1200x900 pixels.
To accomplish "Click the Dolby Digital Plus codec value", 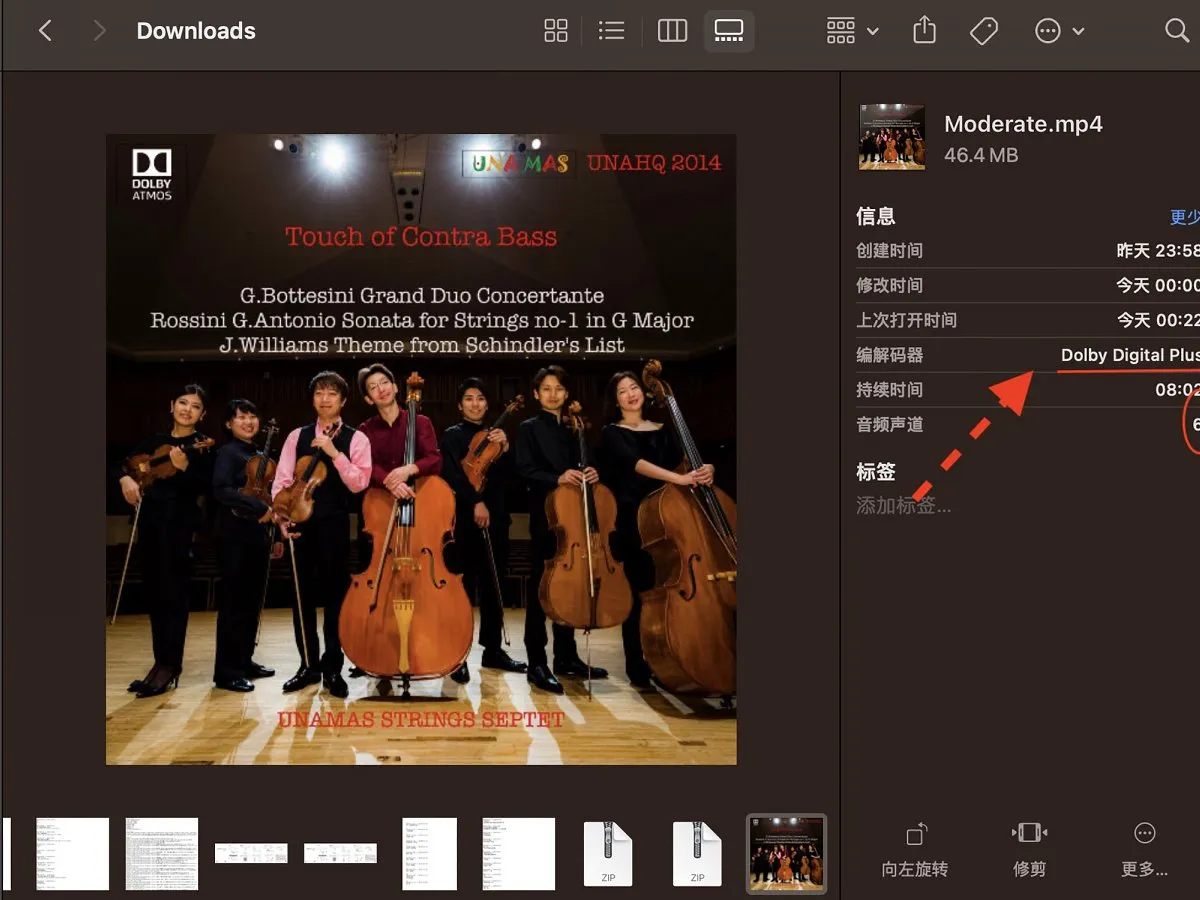I will point(1129,355).
